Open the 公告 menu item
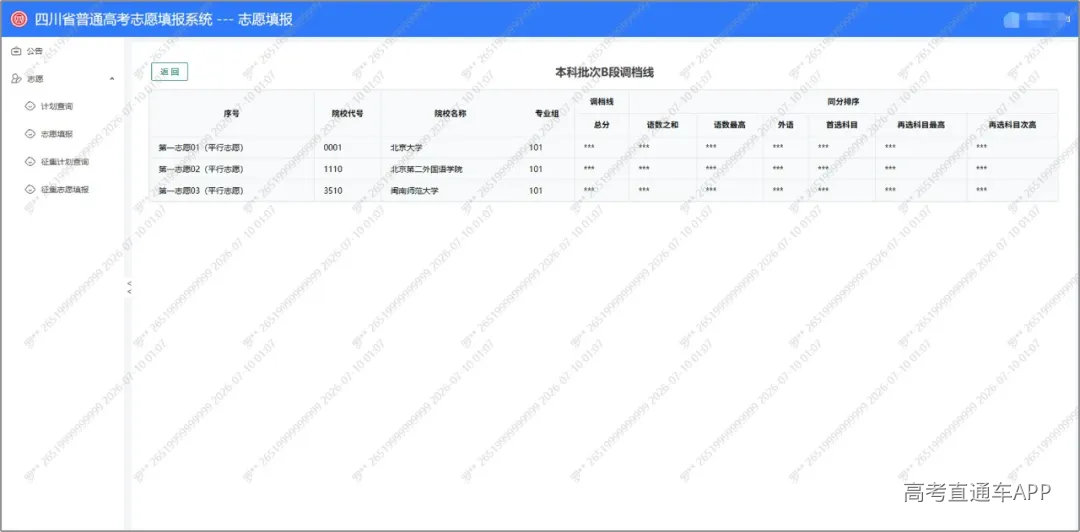The width and height of the screenshot is (1080, 532). click(35, 51)
